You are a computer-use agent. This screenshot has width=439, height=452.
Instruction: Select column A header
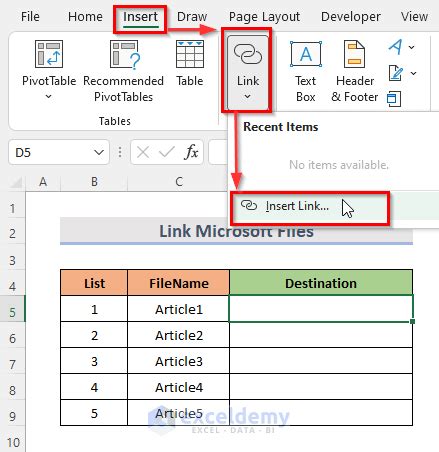pyautogui.click(x=43, y=182)
